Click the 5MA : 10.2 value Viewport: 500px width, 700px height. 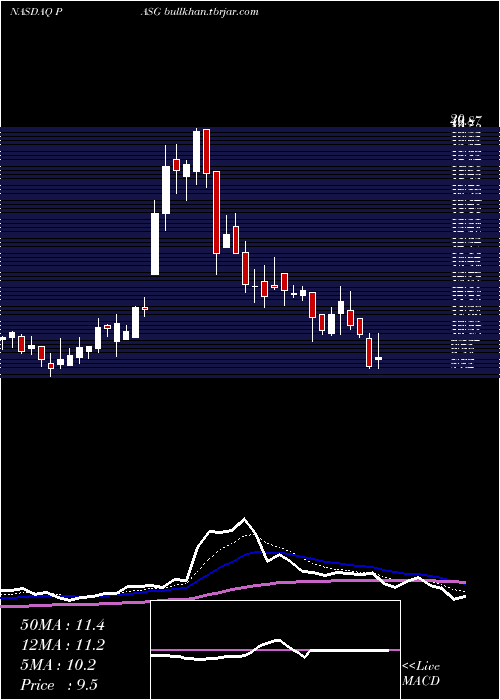[58, 665]
